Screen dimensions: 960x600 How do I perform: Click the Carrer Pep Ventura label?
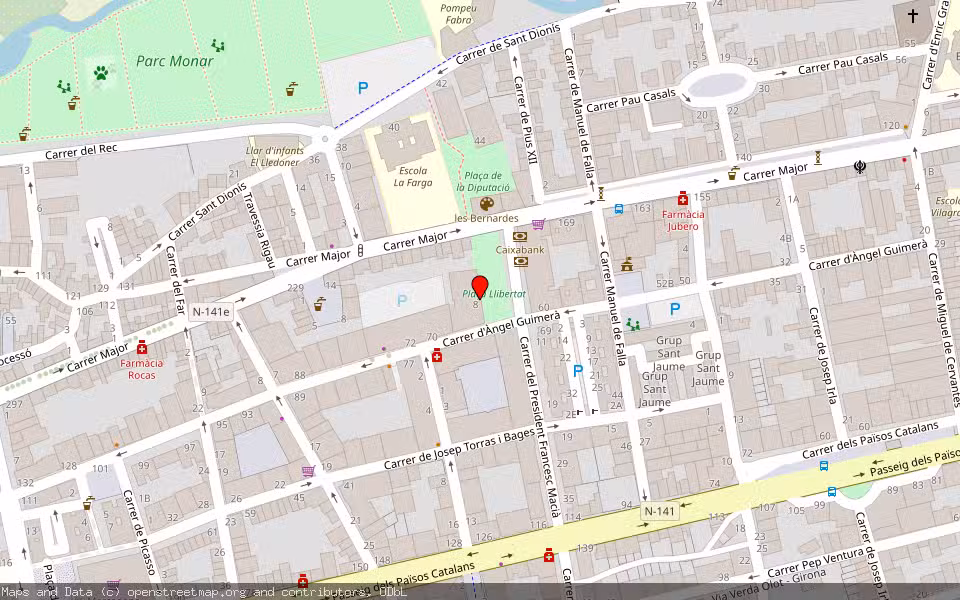coord(816,563)
